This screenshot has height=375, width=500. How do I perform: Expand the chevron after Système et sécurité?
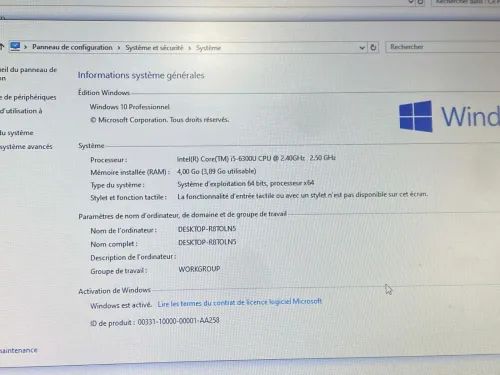[189, 48]
